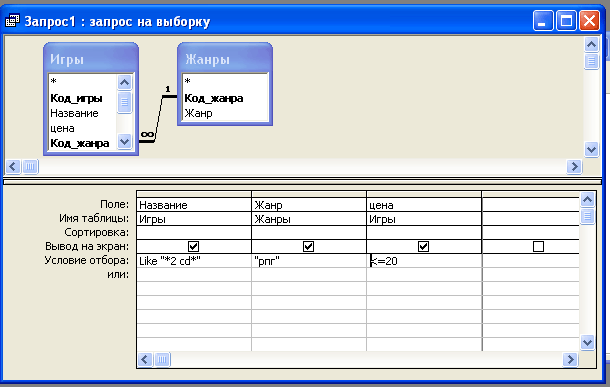
Task: Uncheck Вывод на экран for цена column
Action: click(x=423, y=246)
